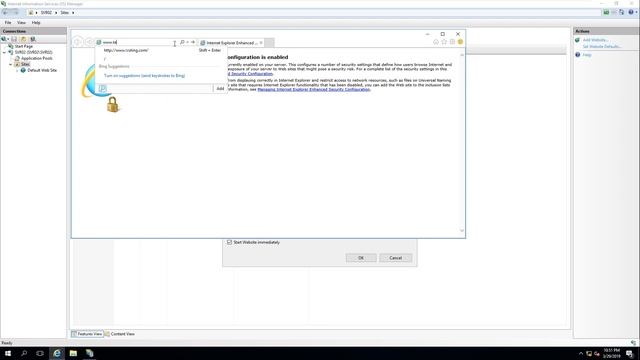Open File Explorer from the taskbar

(x=73, y=353)
